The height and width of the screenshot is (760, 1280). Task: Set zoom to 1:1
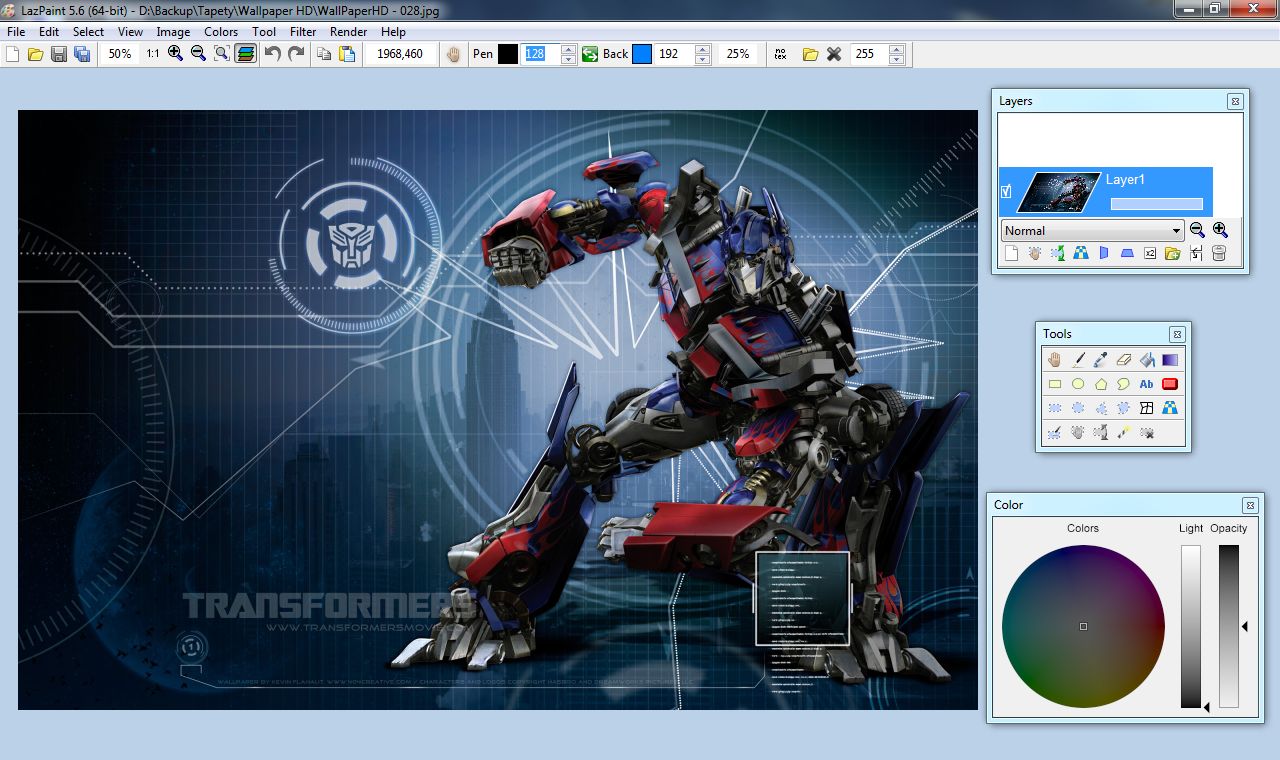pos(152,54)
